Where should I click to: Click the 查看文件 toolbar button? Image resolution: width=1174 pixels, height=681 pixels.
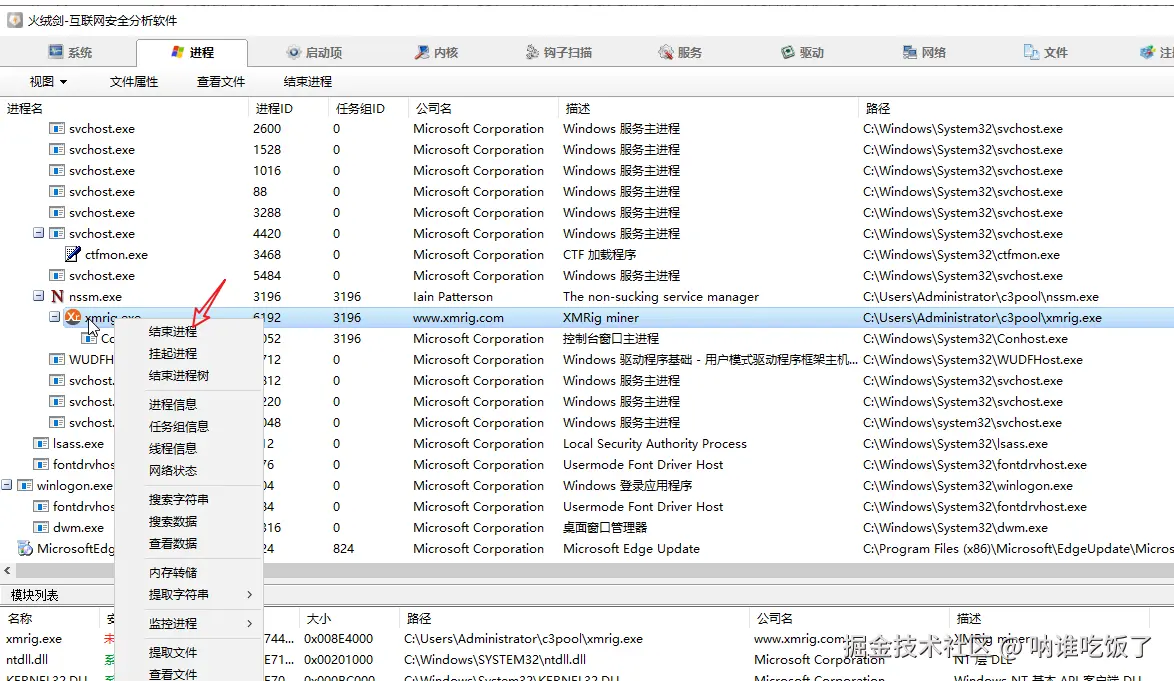point(221,82)
